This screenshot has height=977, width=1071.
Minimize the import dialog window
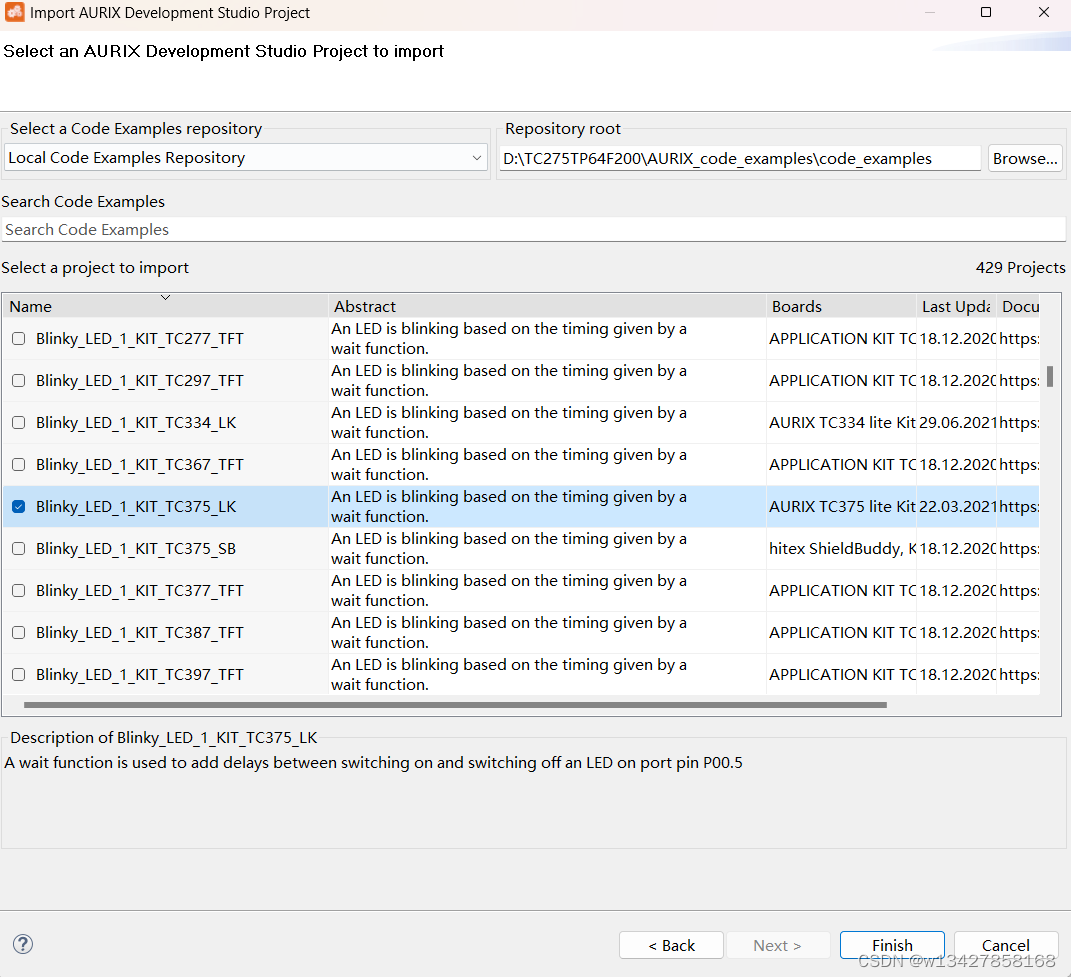click(929, 12)
